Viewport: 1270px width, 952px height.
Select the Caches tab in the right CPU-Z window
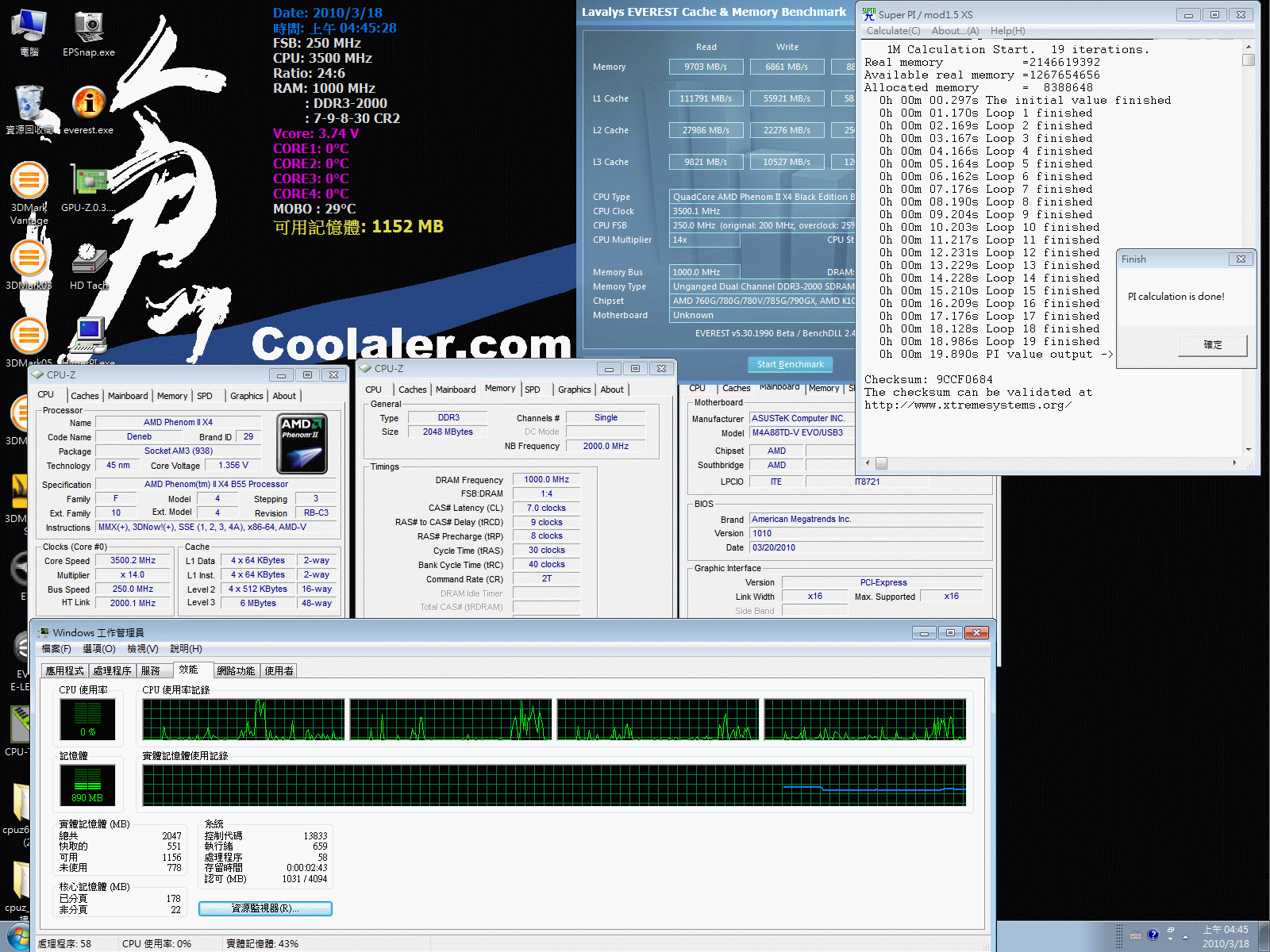tap(737, 388)
